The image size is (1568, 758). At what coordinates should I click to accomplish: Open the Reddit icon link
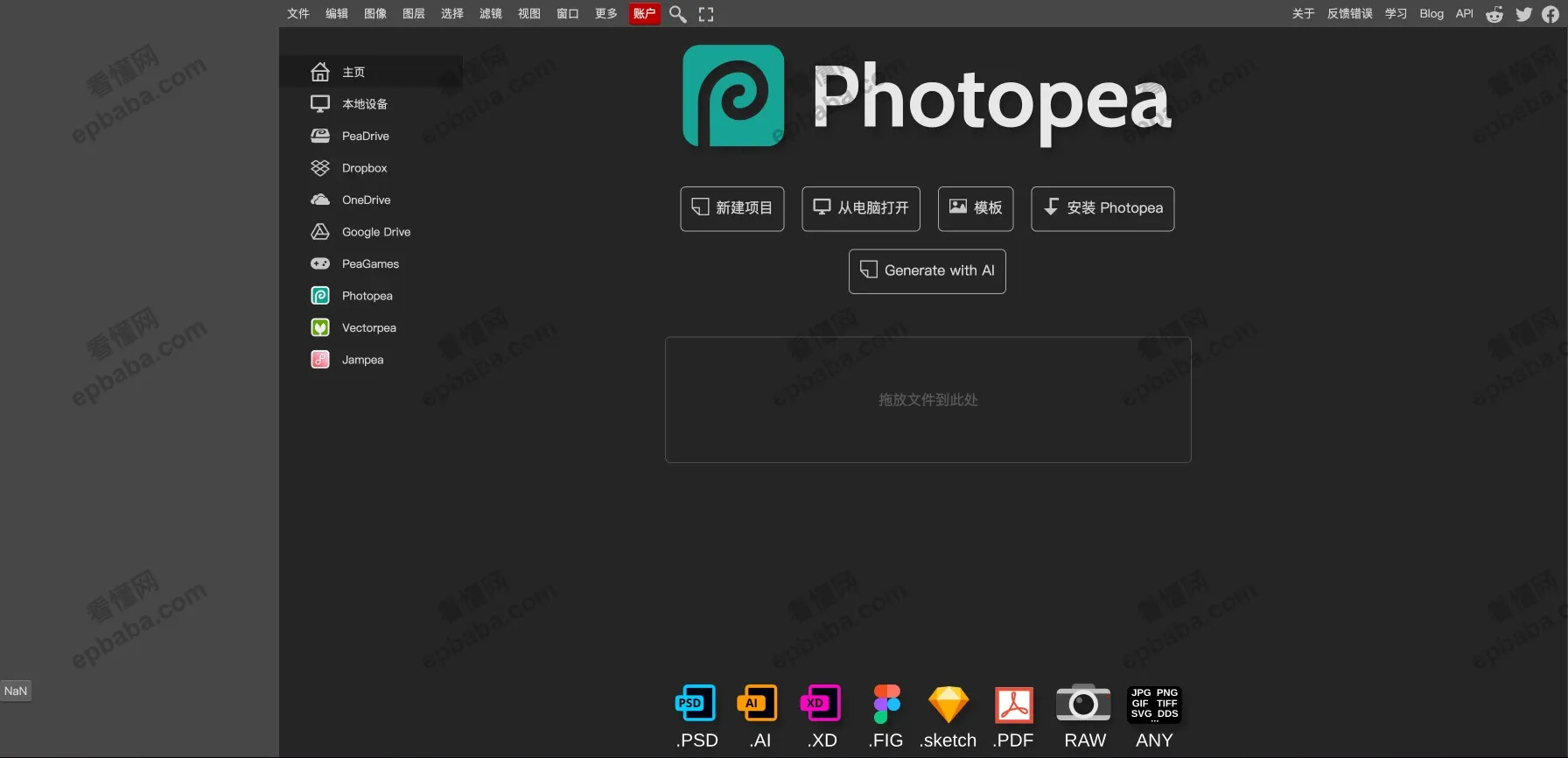coord(1494,14)
